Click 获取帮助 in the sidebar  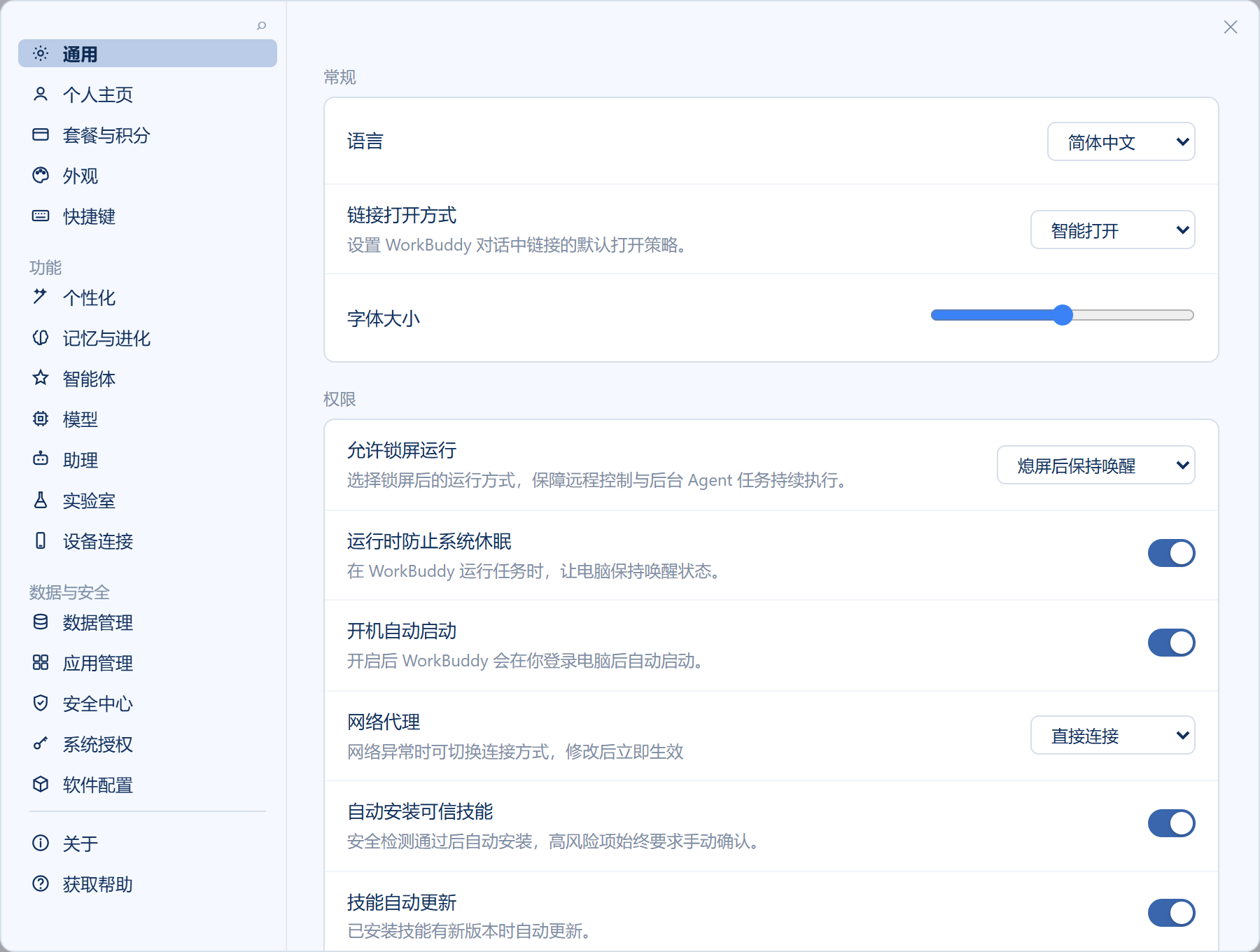[148, 884]
